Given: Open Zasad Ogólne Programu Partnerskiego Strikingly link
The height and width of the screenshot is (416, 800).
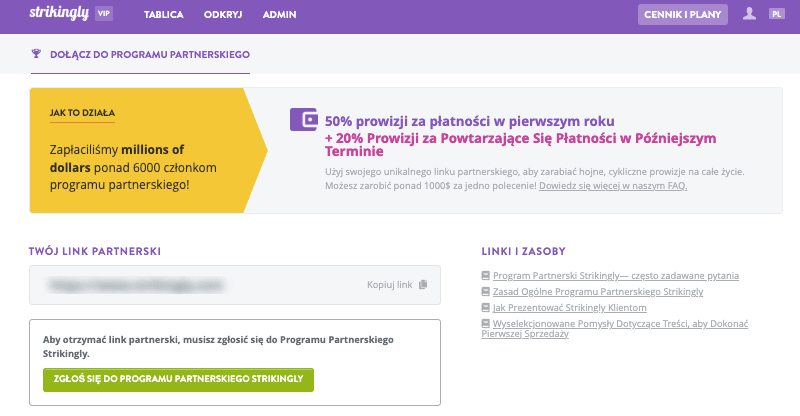Looking at the screenshot, I should pos(597,291).
